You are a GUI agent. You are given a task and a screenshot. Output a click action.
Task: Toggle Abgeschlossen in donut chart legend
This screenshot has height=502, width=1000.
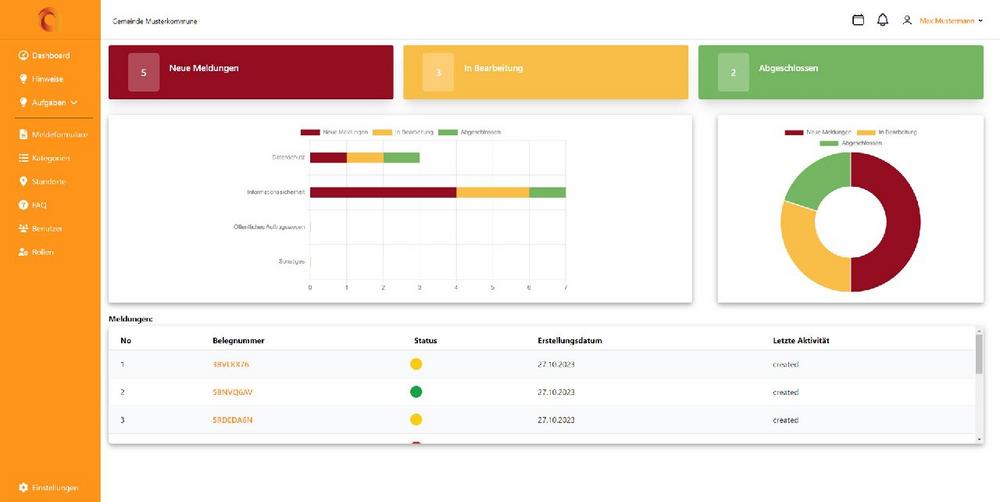point(851,144)
